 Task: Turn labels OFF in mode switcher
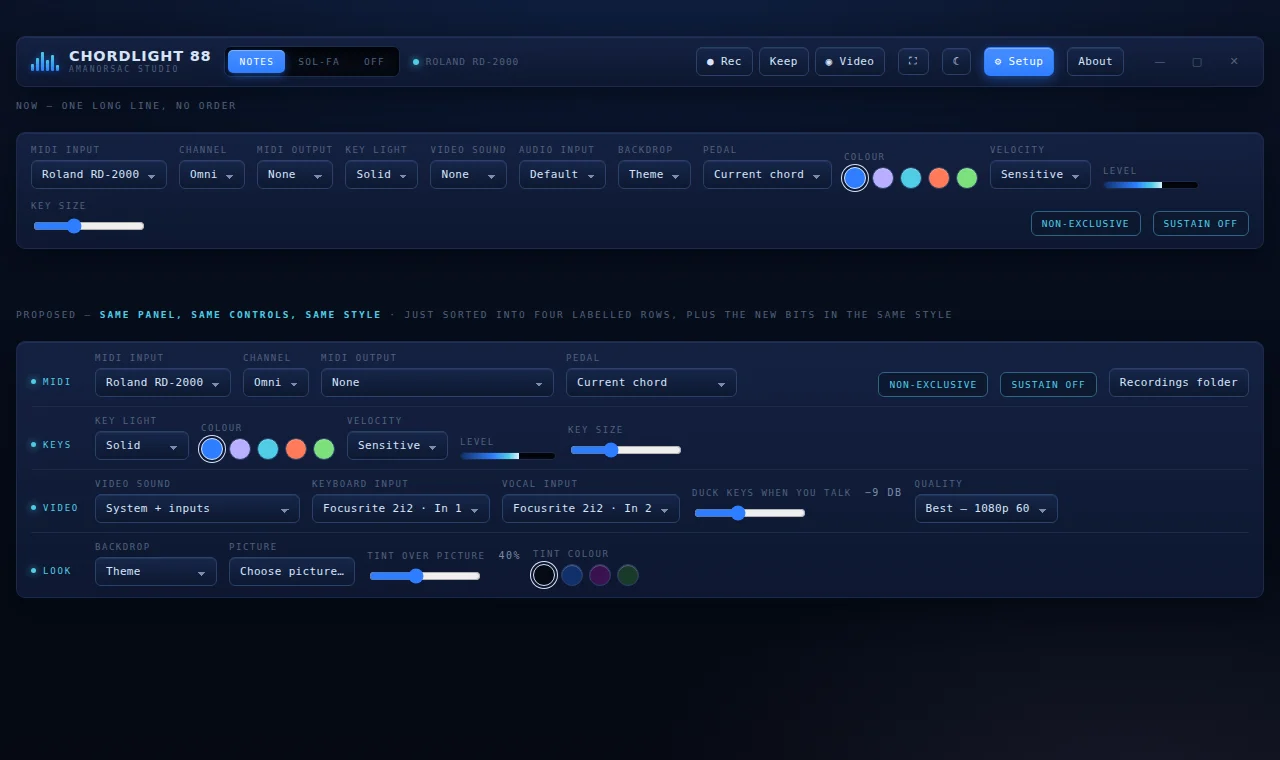374,62
